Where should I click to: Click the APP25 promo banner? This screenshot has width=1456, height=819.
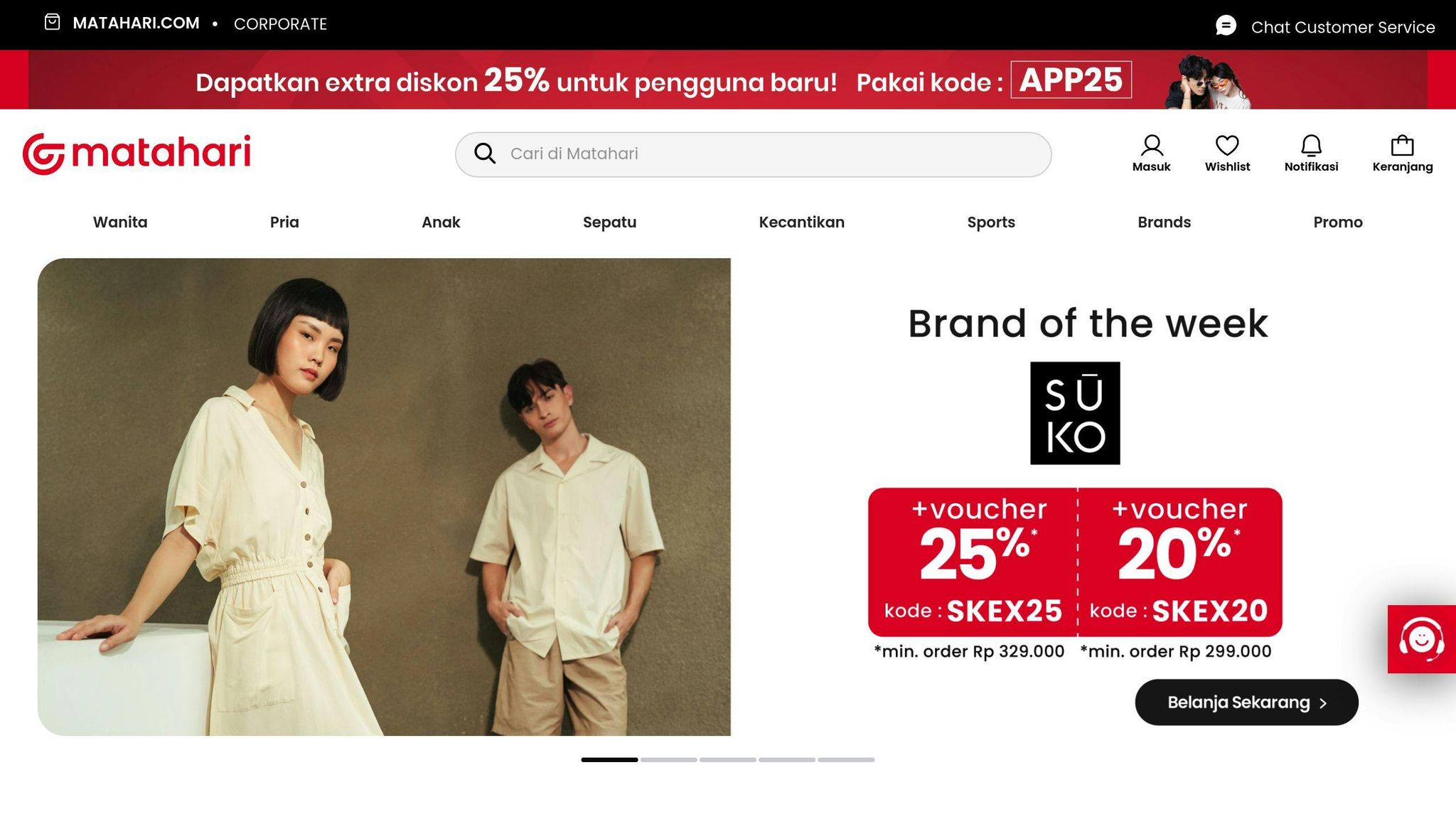click(727, 80)
